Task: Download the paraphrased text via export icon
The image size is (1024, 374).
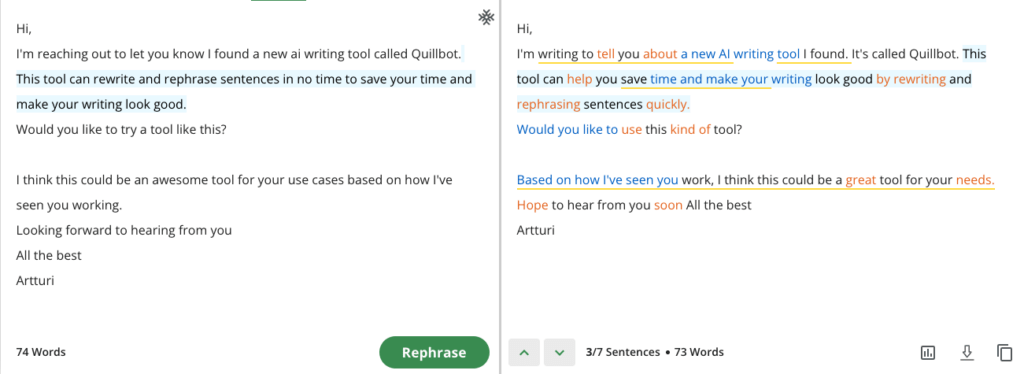Action: [x=967, y=352]
